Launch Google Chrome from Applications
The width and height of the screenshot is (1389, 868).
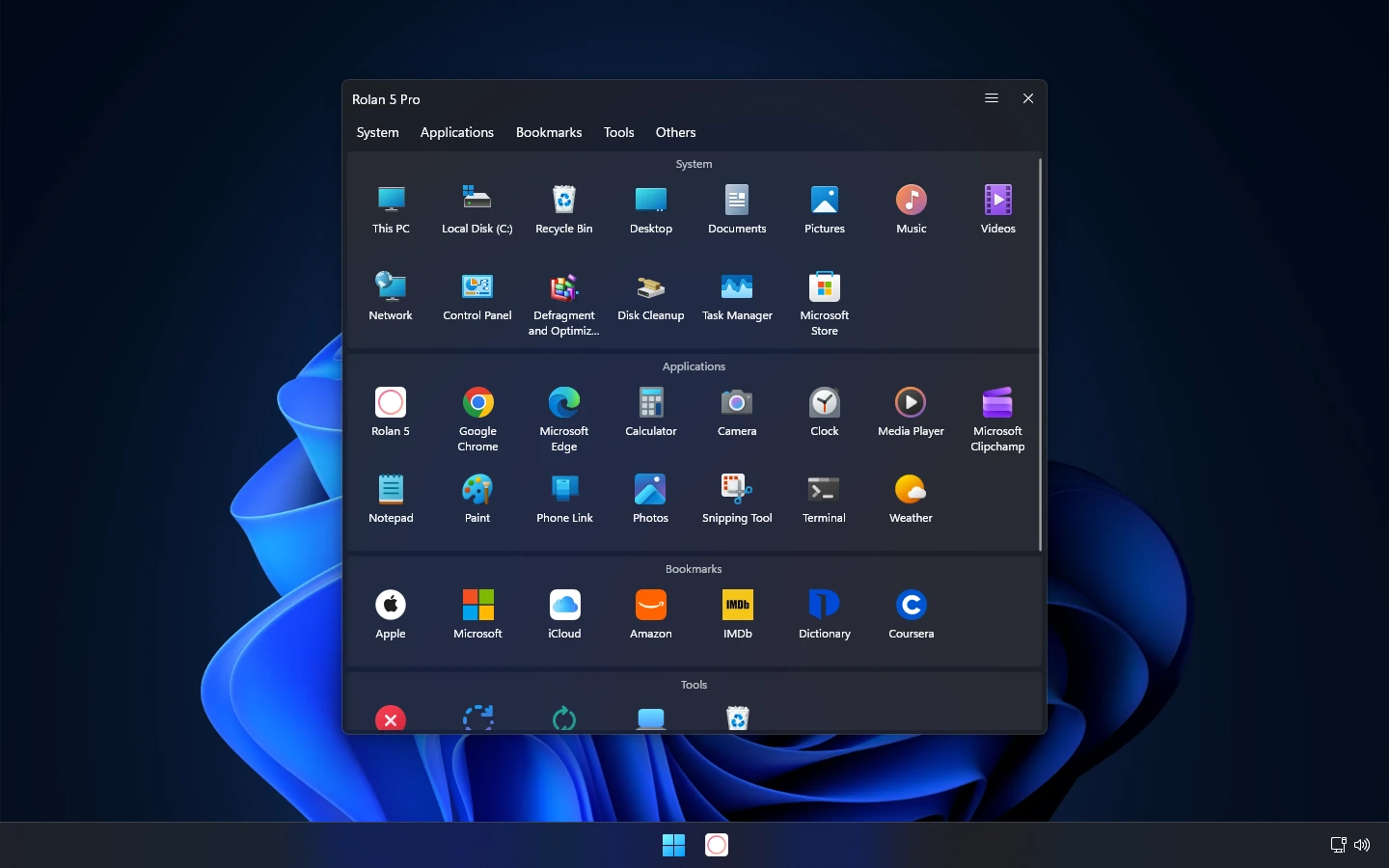point(477,419)
